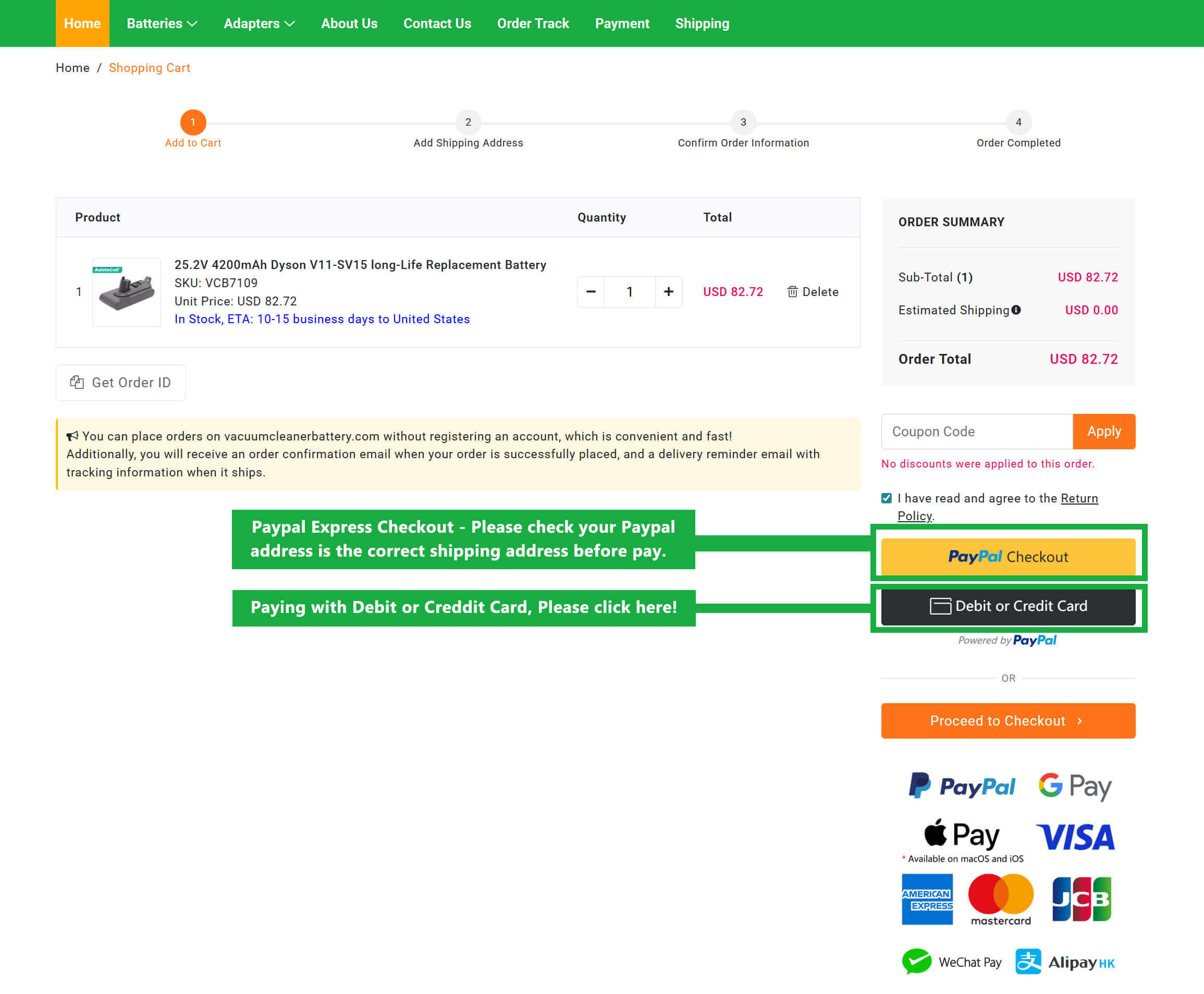Expand the Adapters dropdown menu

(x=259, y=23)
